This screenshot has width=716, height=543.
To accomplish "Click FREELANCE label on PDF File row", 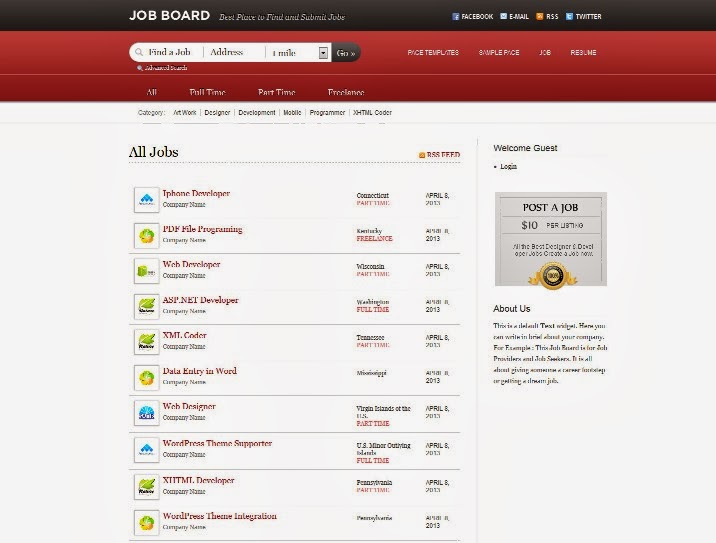I will coord(374,238).
